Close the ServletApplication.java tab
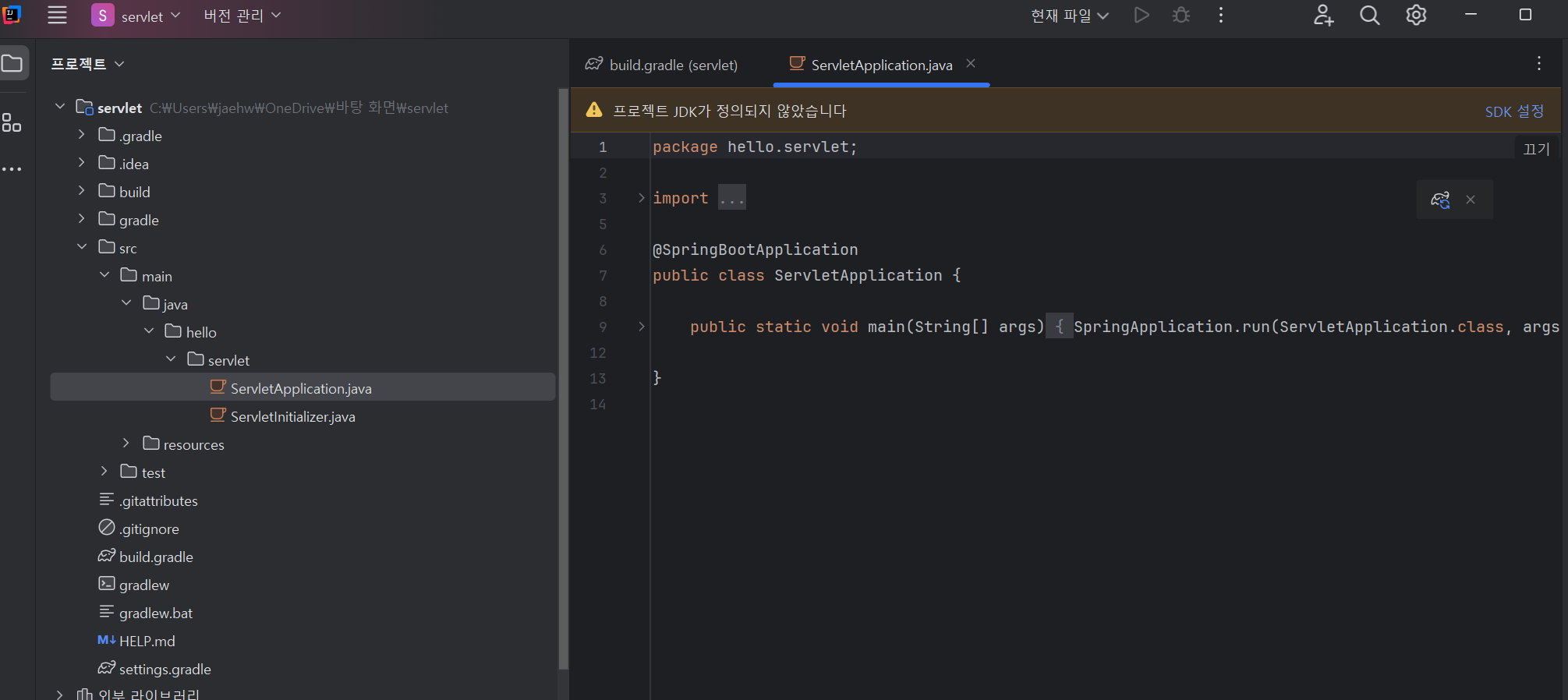1568x700 pixels. point(971,64)
